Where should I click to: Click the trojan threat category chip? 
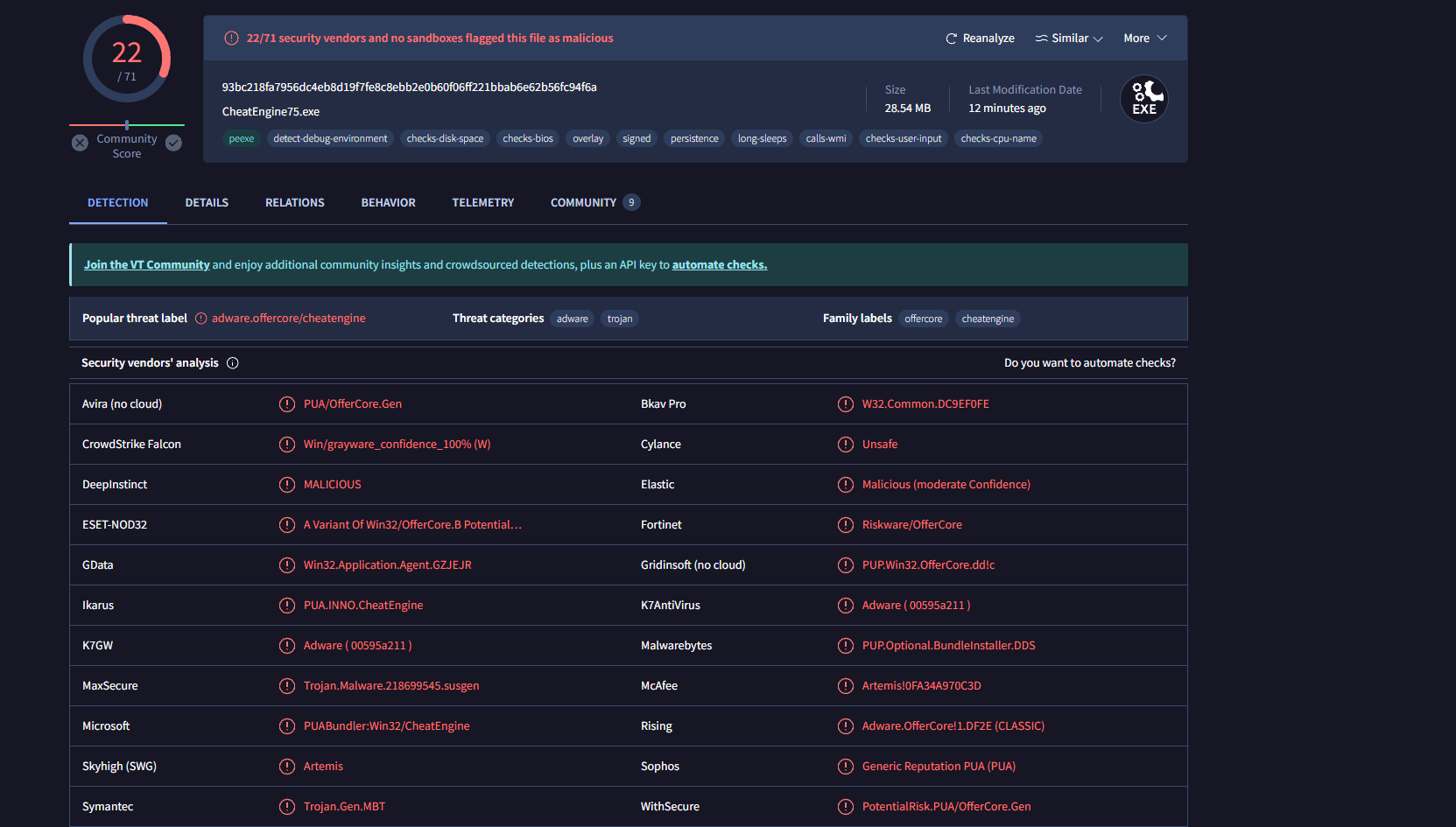point(620,319)
